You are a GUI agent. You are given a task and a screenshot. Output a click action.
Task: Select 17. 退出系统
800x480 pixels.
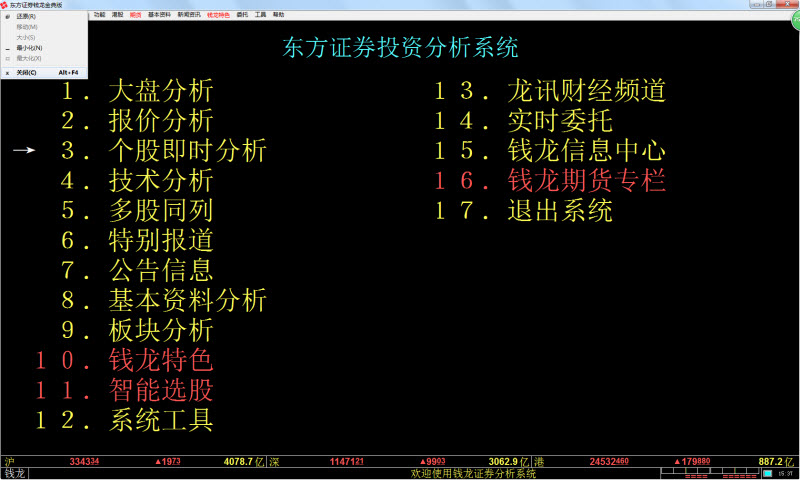point(523,211)
